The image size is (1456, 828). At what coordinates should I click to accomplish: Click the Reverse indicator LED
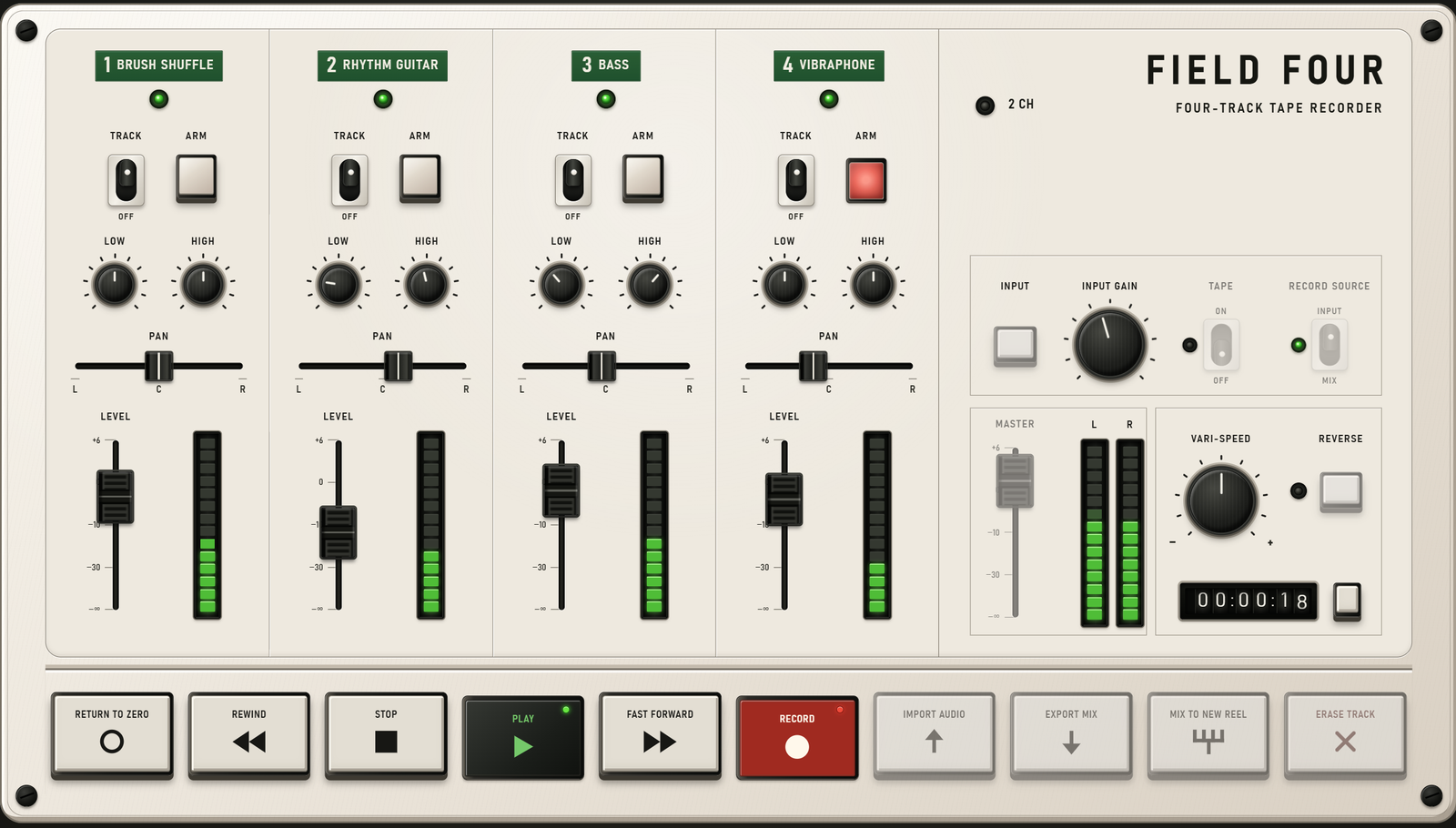point(1299,491)
